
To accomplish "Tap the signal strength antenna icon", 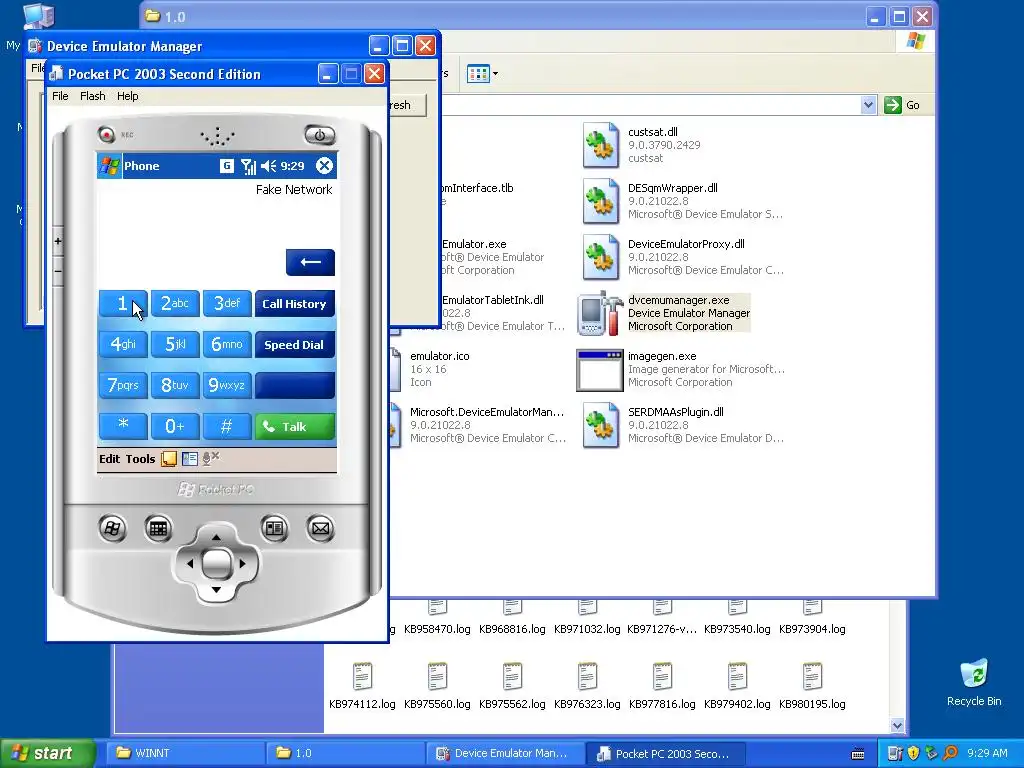I will pyautogui.click(x=248, y=167).
